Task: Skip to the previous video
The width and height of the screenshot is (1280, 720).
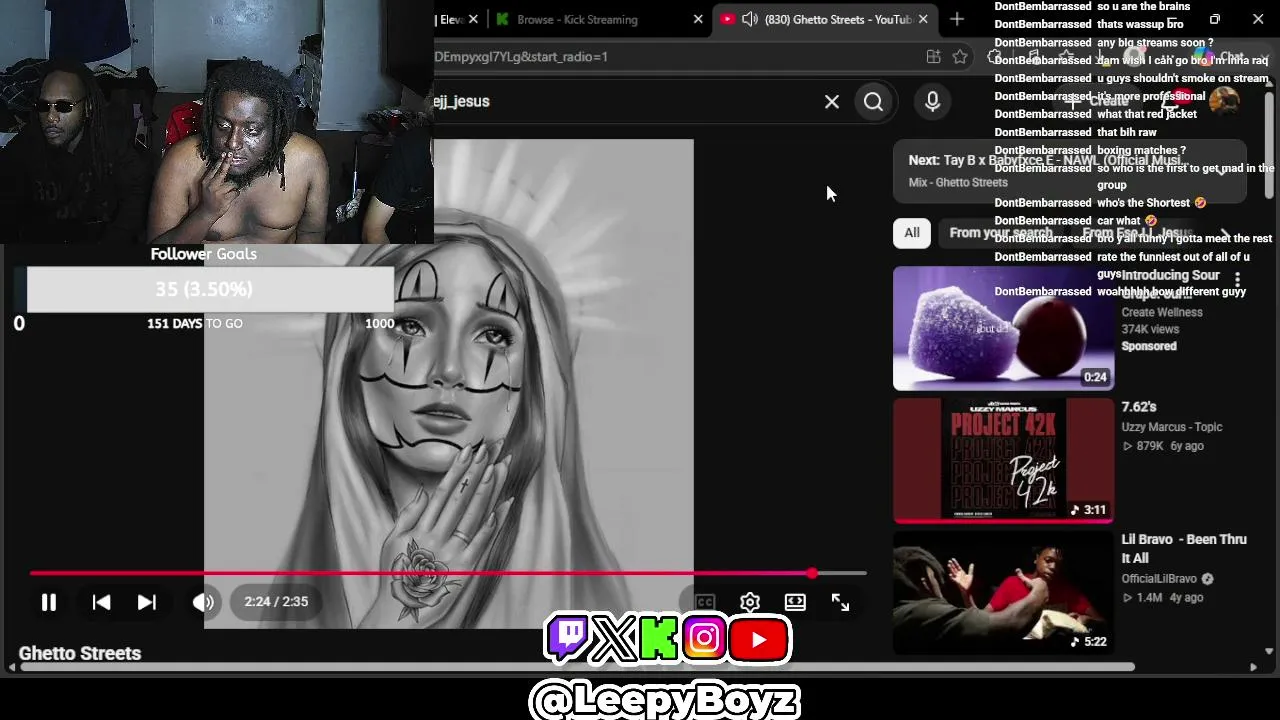Action: point(101,602)
